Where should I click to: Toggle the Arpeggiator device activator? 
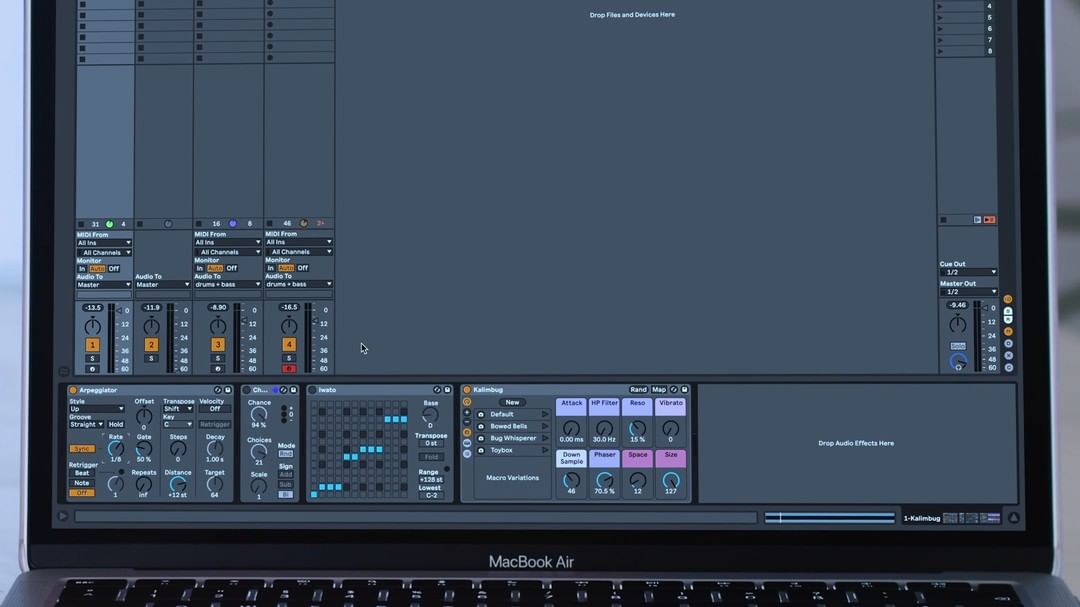(73, 390)
